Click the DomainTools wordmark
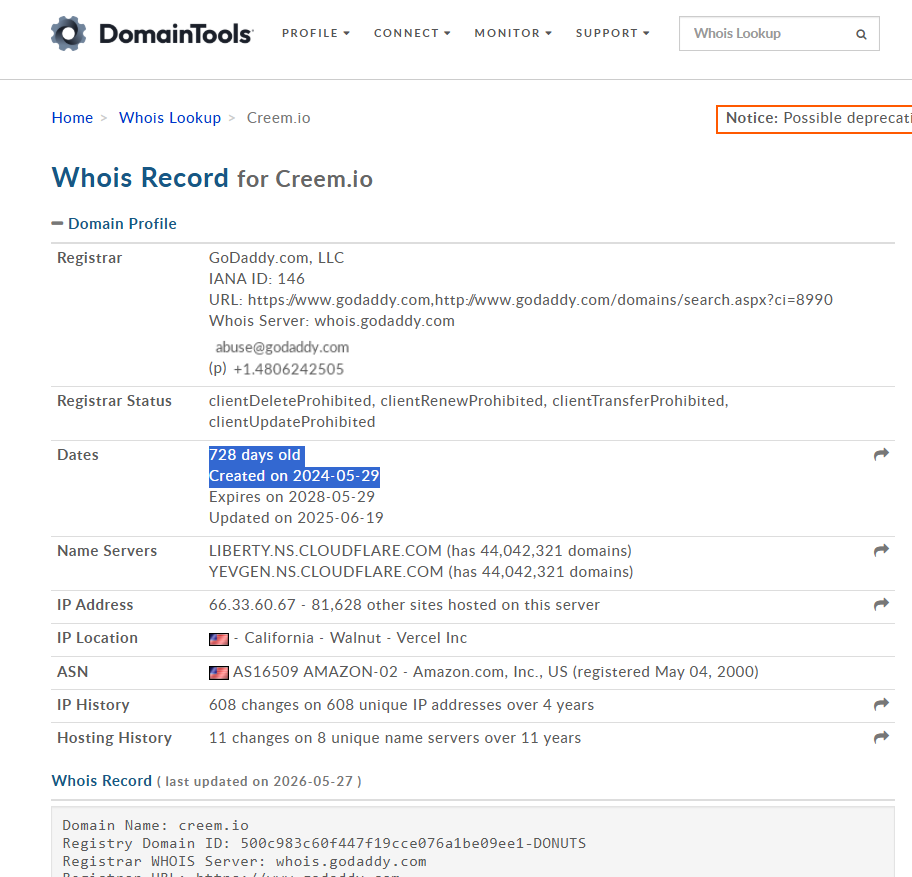The image size is (912, 877). coord(176,34)
